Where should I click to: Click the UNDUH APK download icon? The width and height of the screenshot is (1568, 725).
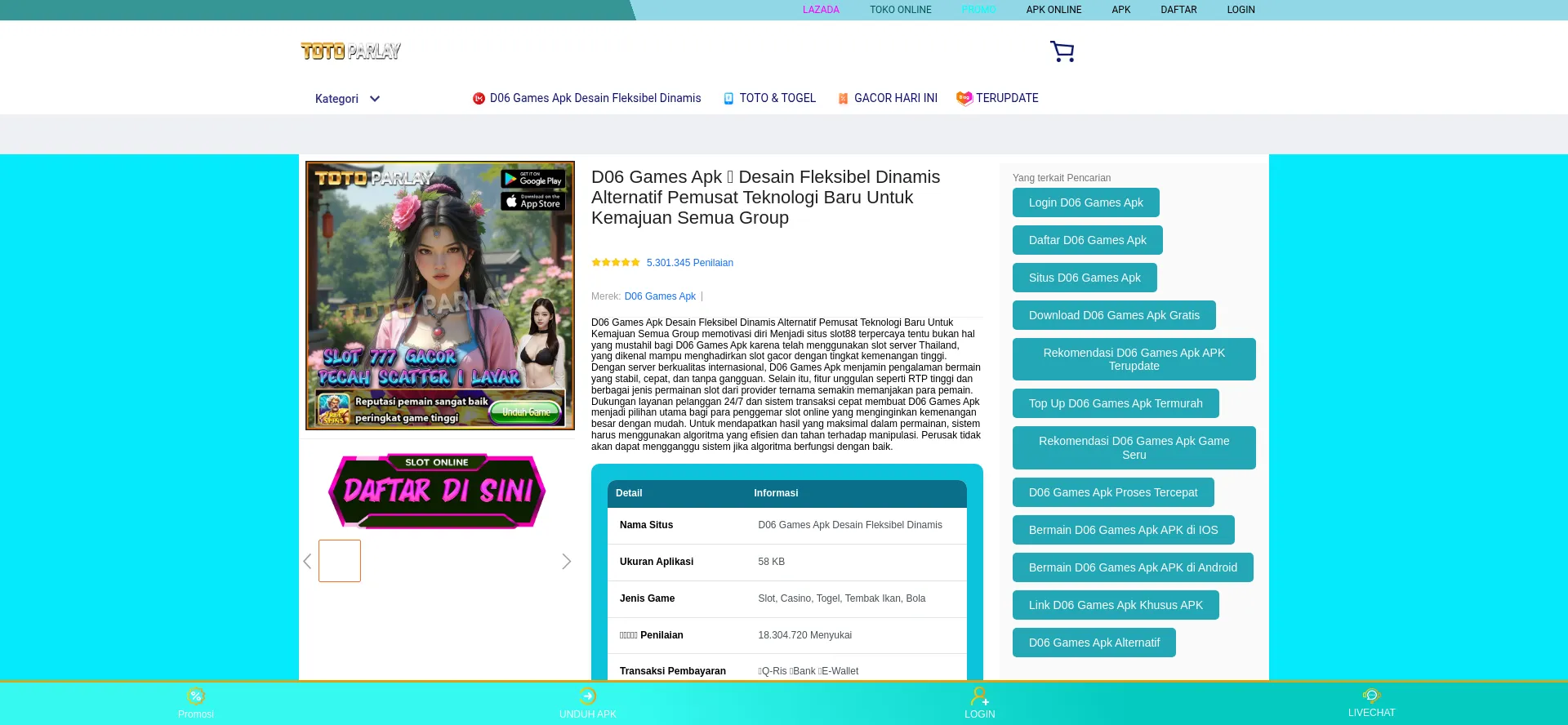tap(588, 696)
